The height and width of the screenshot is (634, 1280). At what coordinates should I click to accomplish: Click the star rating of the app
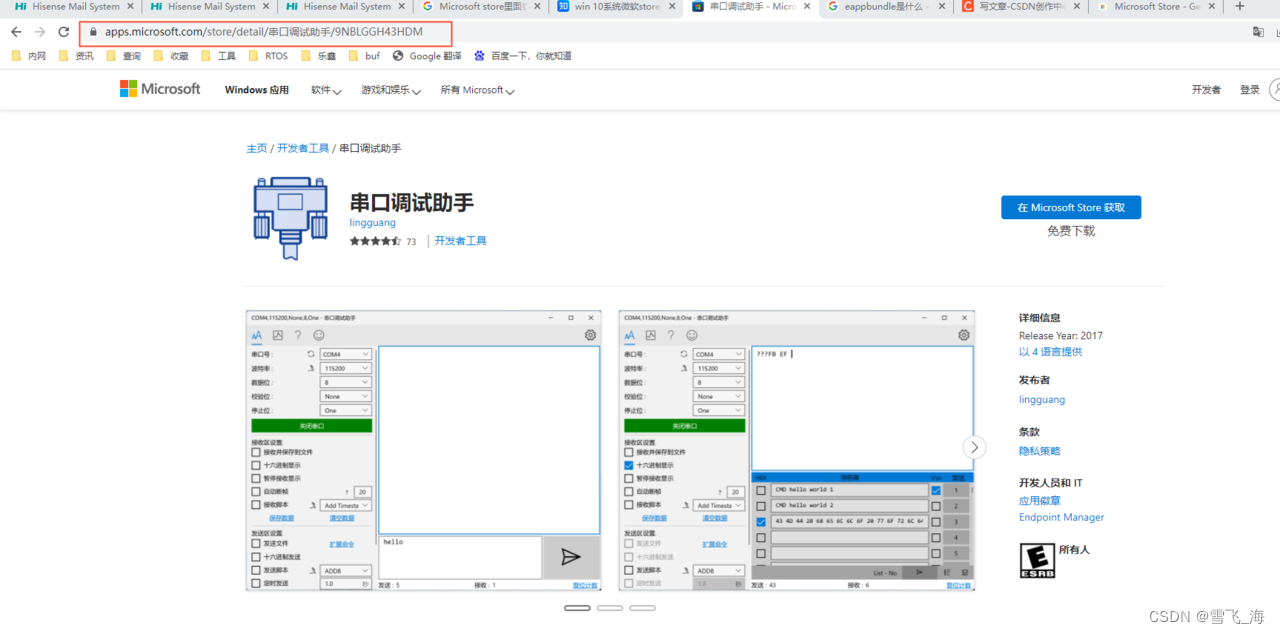click(x=375, y=241)
